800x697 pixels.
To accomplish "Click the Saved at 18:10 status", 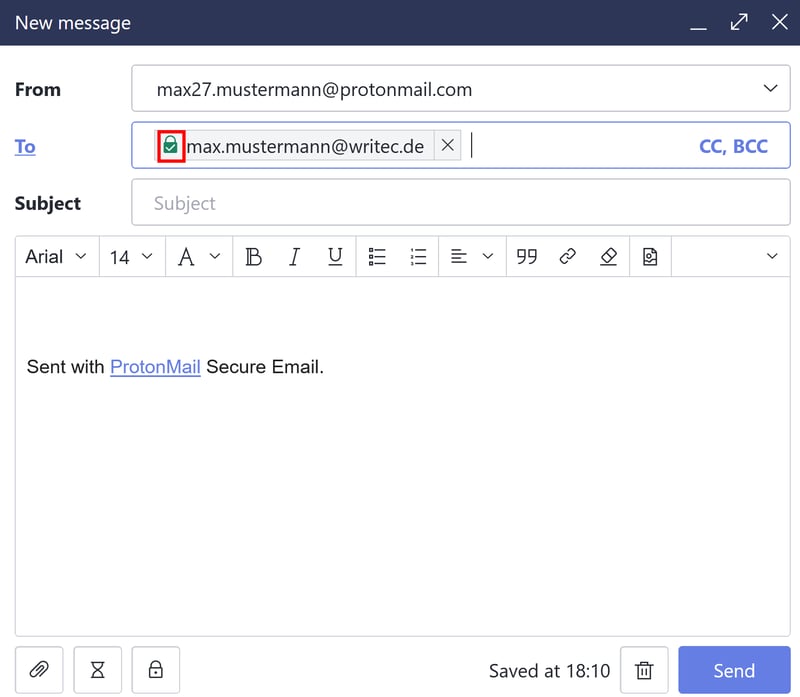I will click(549, 670).
